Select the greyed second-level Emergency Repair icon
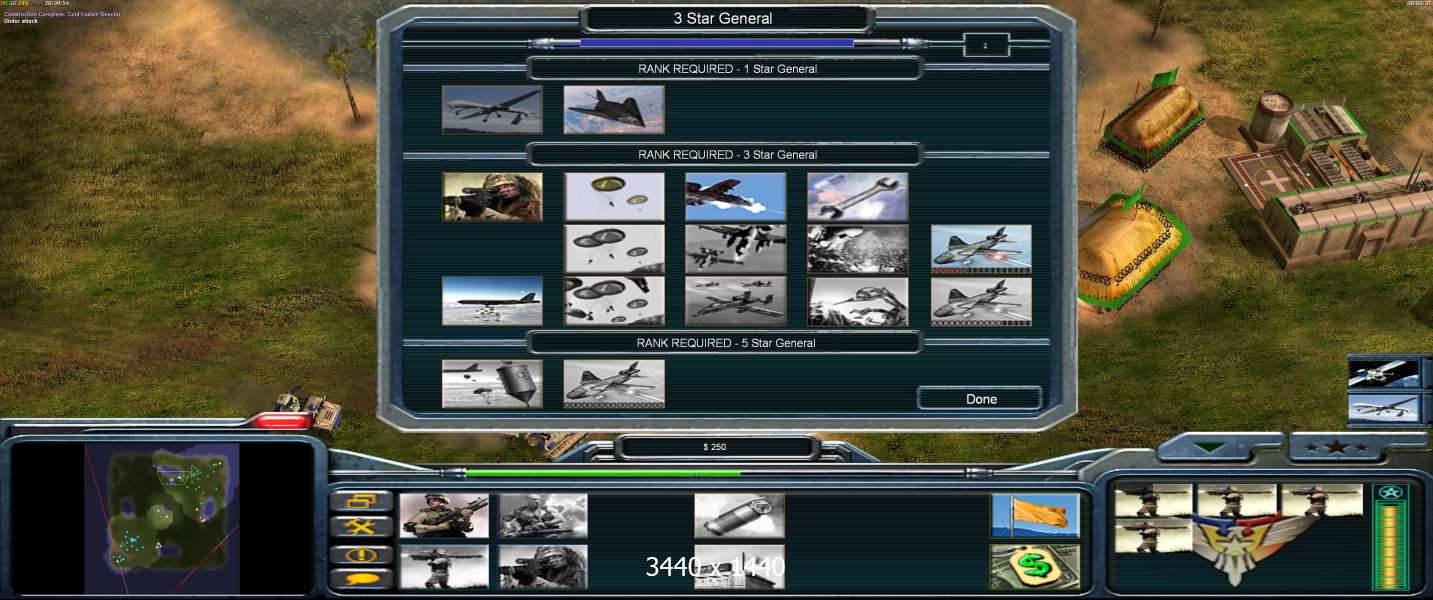1433x600 pixels. click(858, 249)
